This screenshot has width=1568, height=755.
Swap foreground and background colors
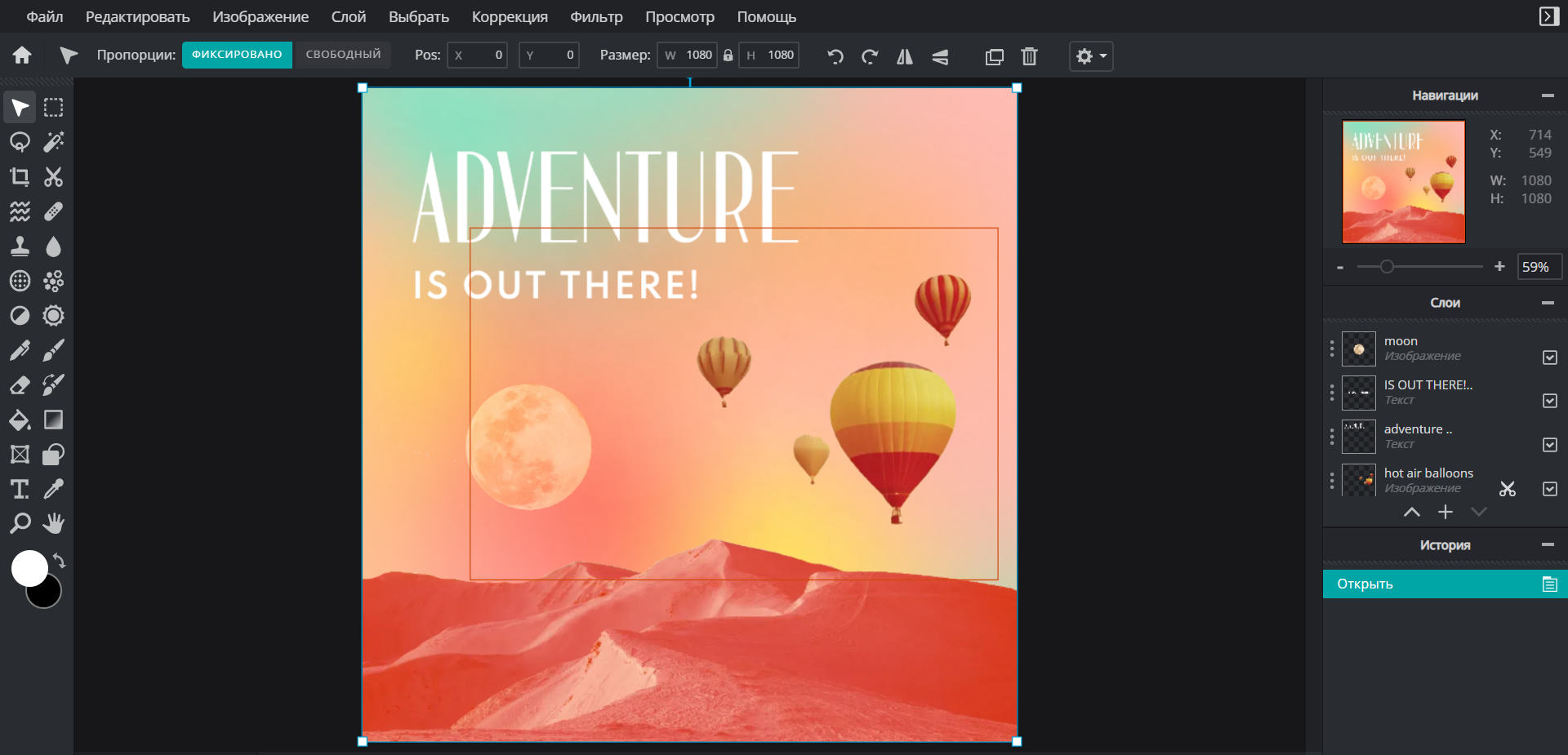(60, 561)
